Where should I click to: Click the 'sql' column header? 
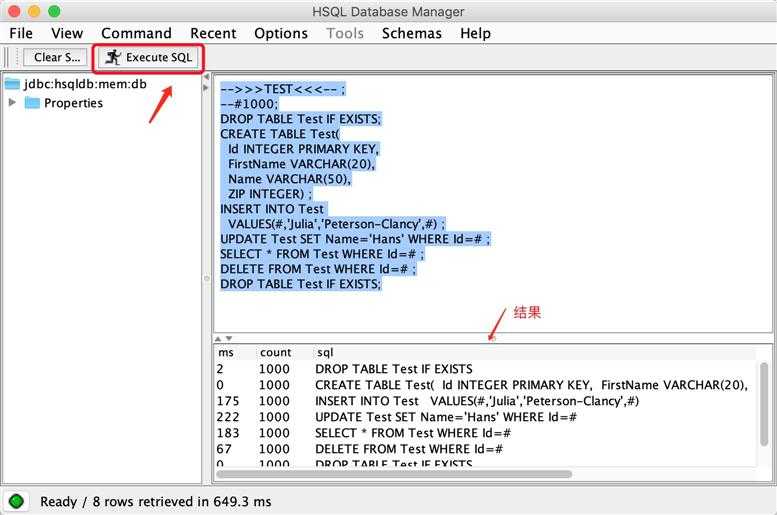click(325, 353)
